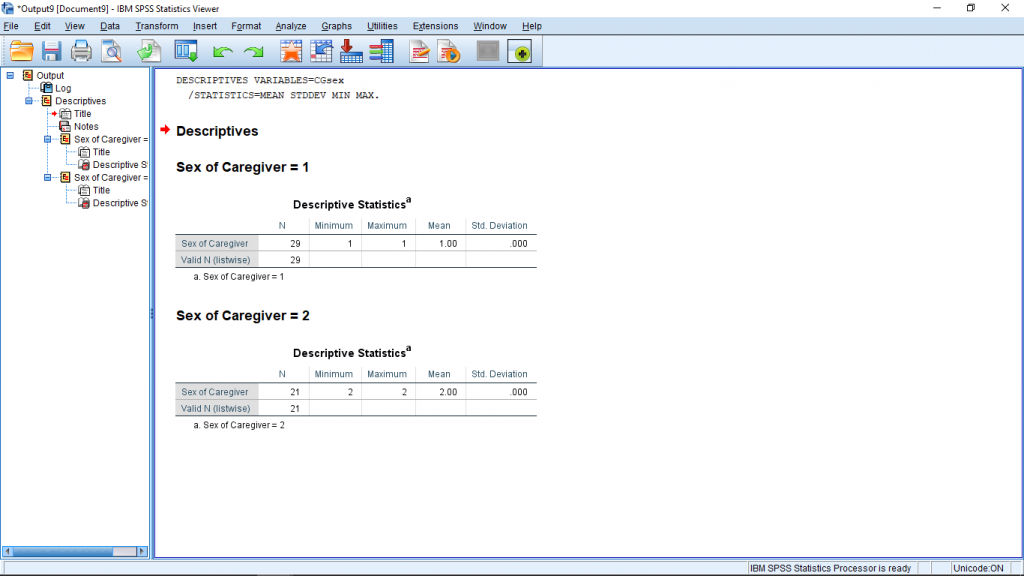The width and height of the screenshot is (1024, 576).
Task: Go to the Data Editor window
Action: (x=185, y=51)
